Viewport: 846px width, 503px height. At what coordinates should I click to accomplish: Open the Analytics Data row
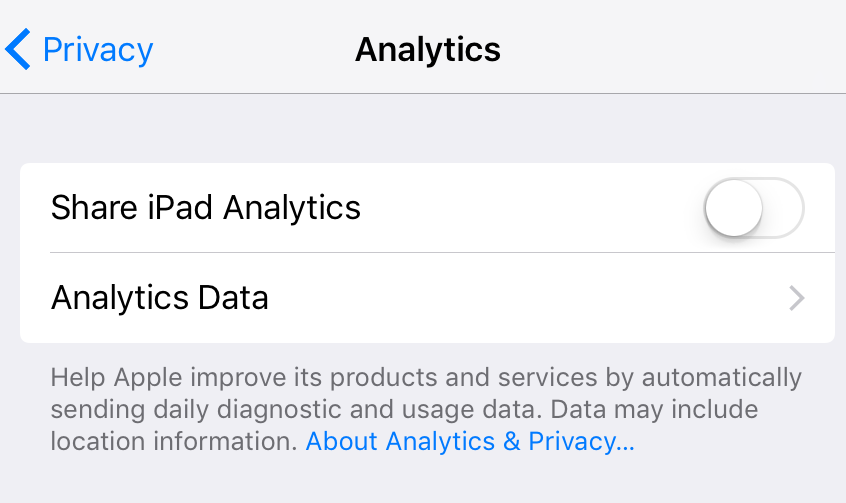point(160,298)
